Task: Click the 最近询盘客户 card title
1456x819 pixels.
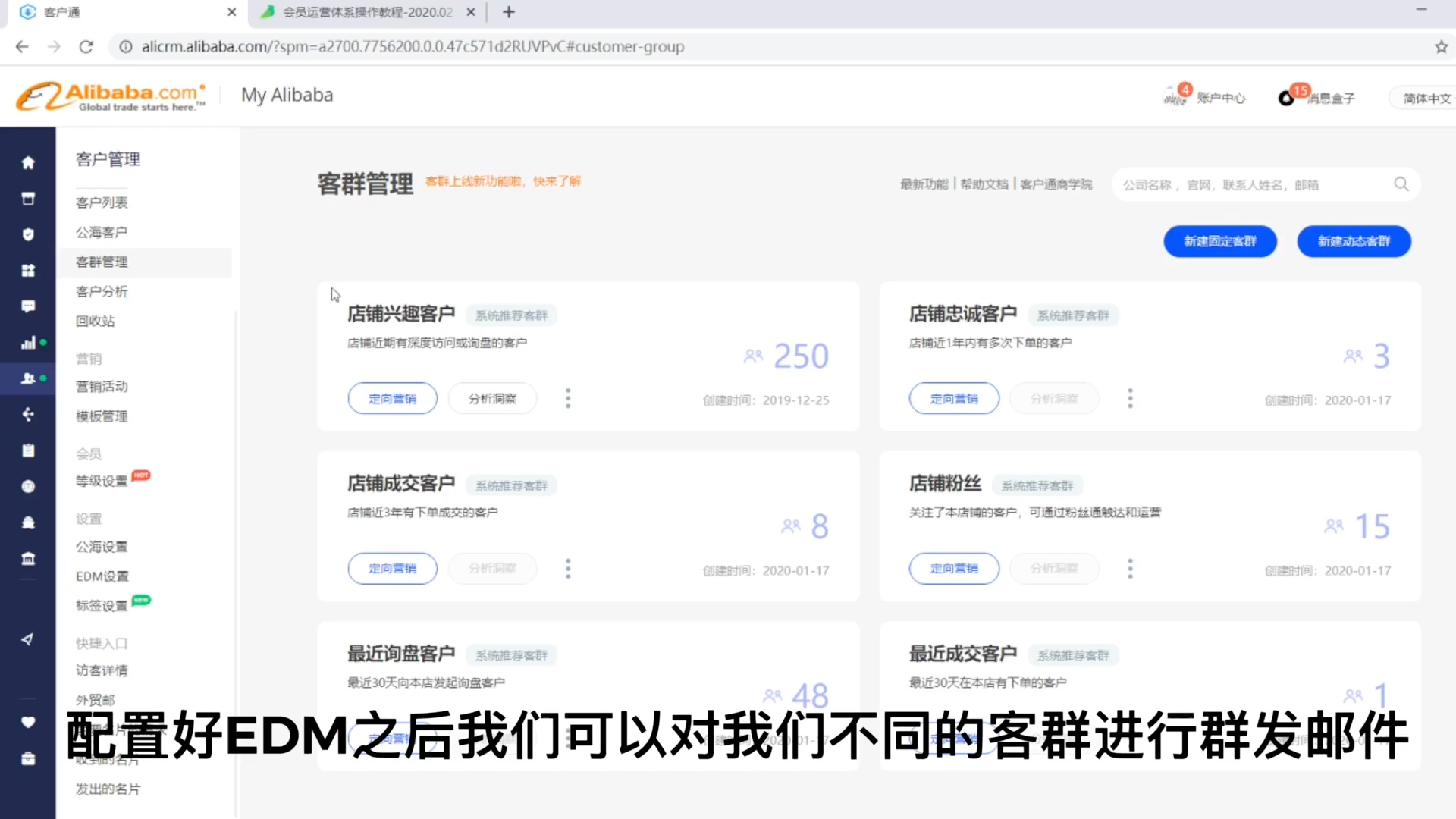Action: pyautogui.click(x=401, y=654)
